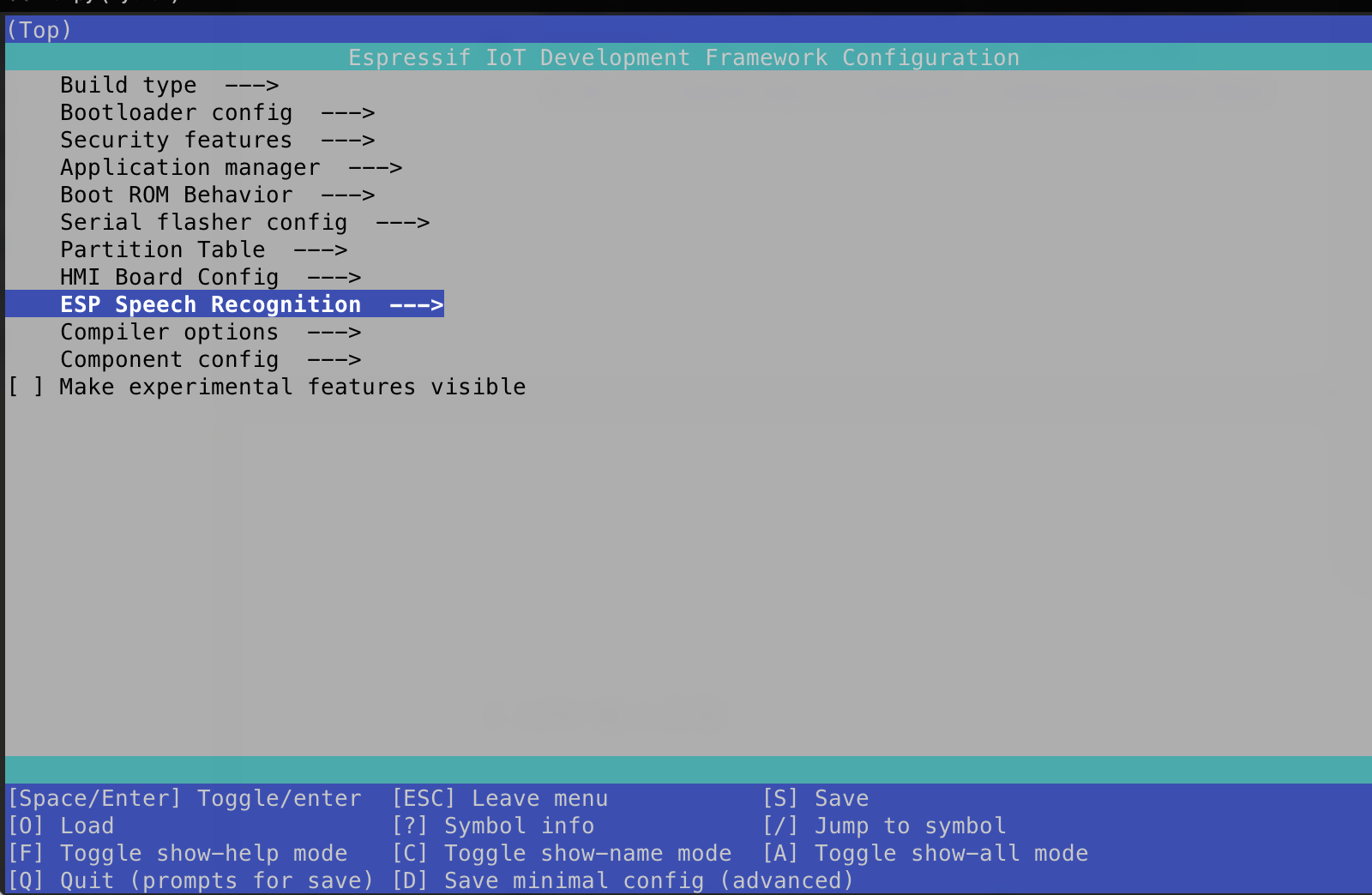Open the Partition Table submenu
1372x895 pixels.
(x=203, y=250)
